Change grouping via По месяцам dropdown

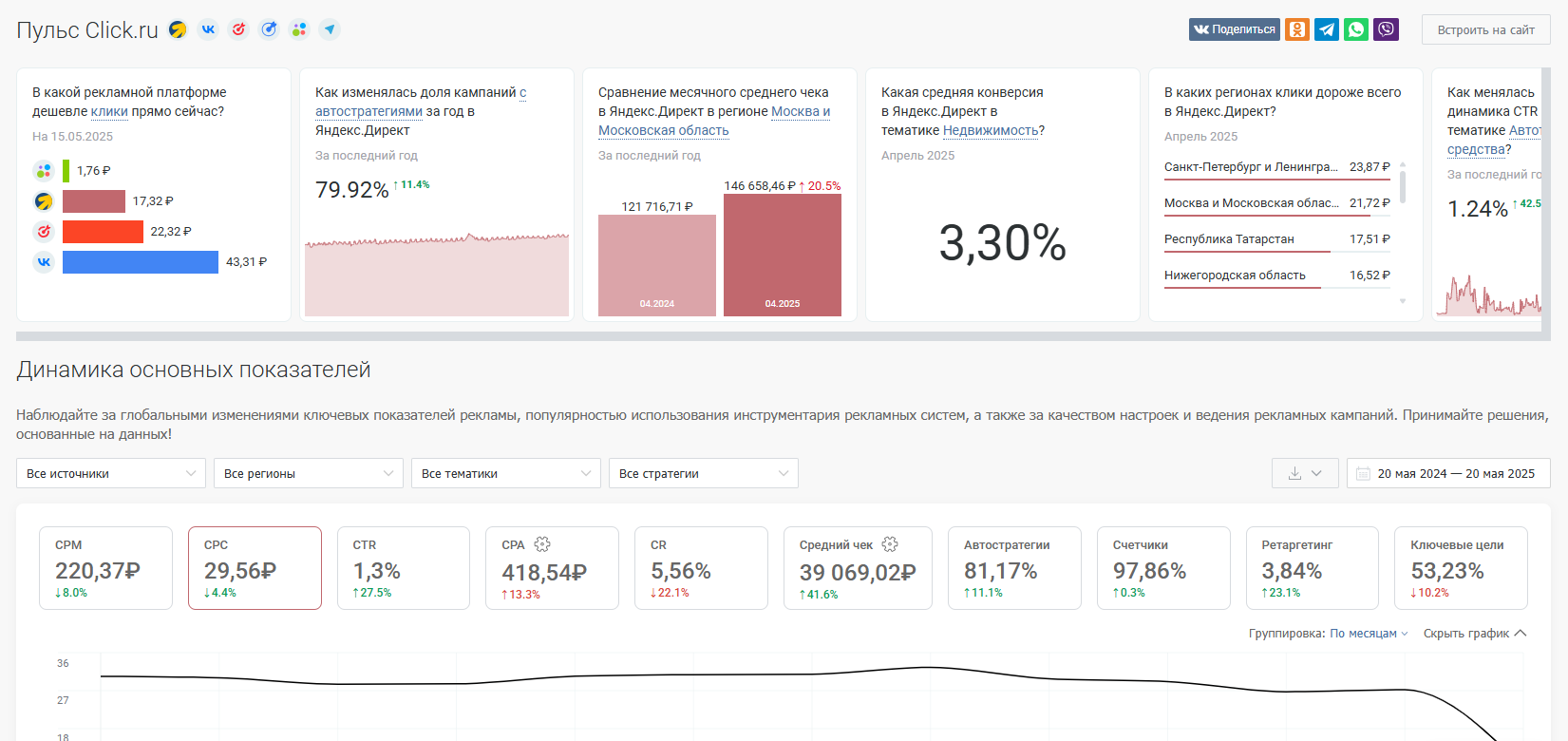(1369, 634)
